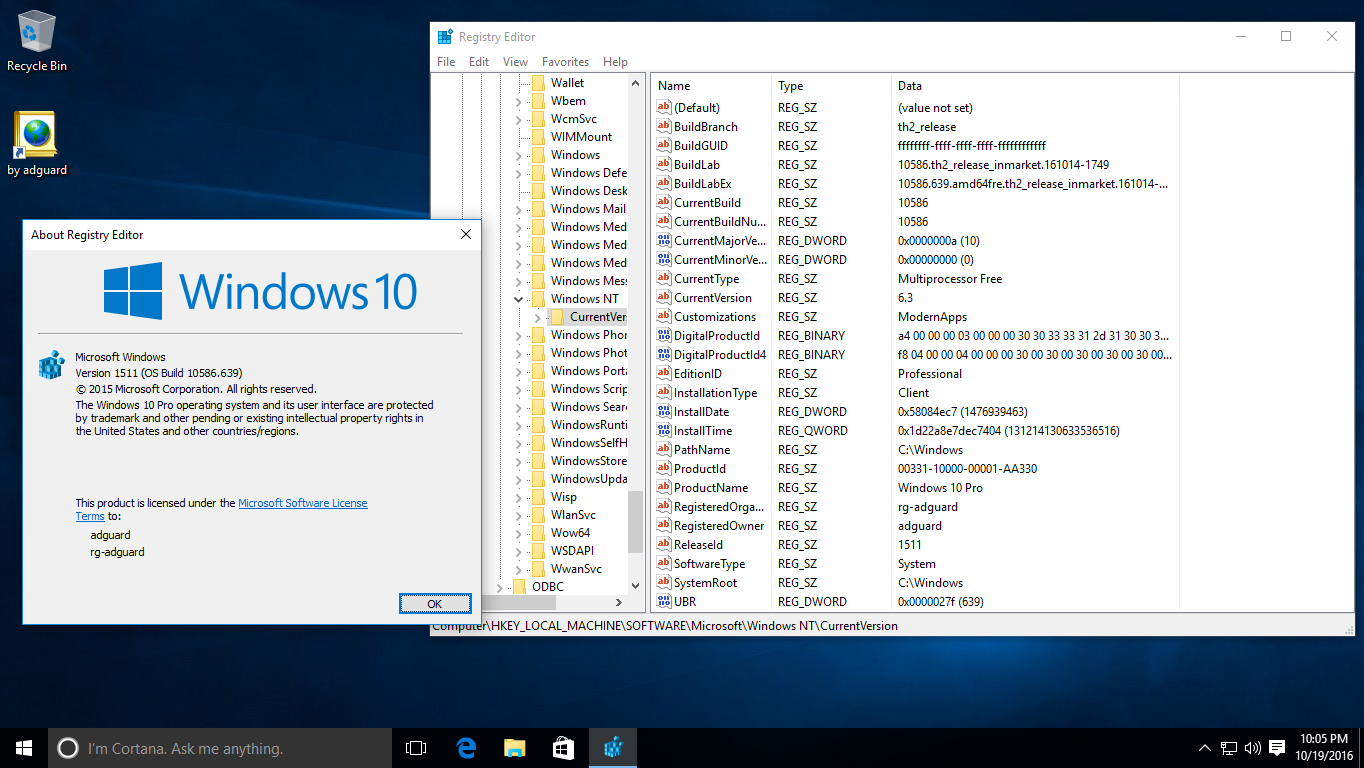Click the Windows Start button
Viewport: 1364px width, 768px height.
pos(24,748)
